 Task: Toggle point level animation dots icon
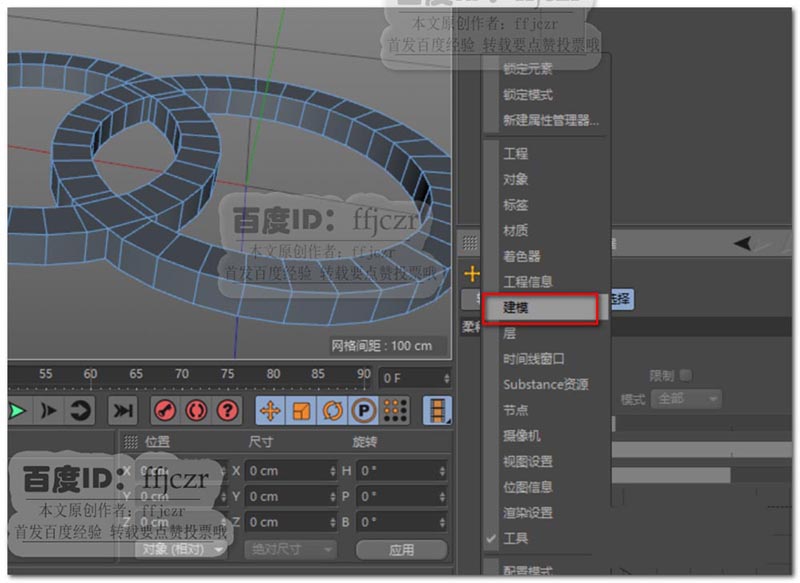pos(395,411)
